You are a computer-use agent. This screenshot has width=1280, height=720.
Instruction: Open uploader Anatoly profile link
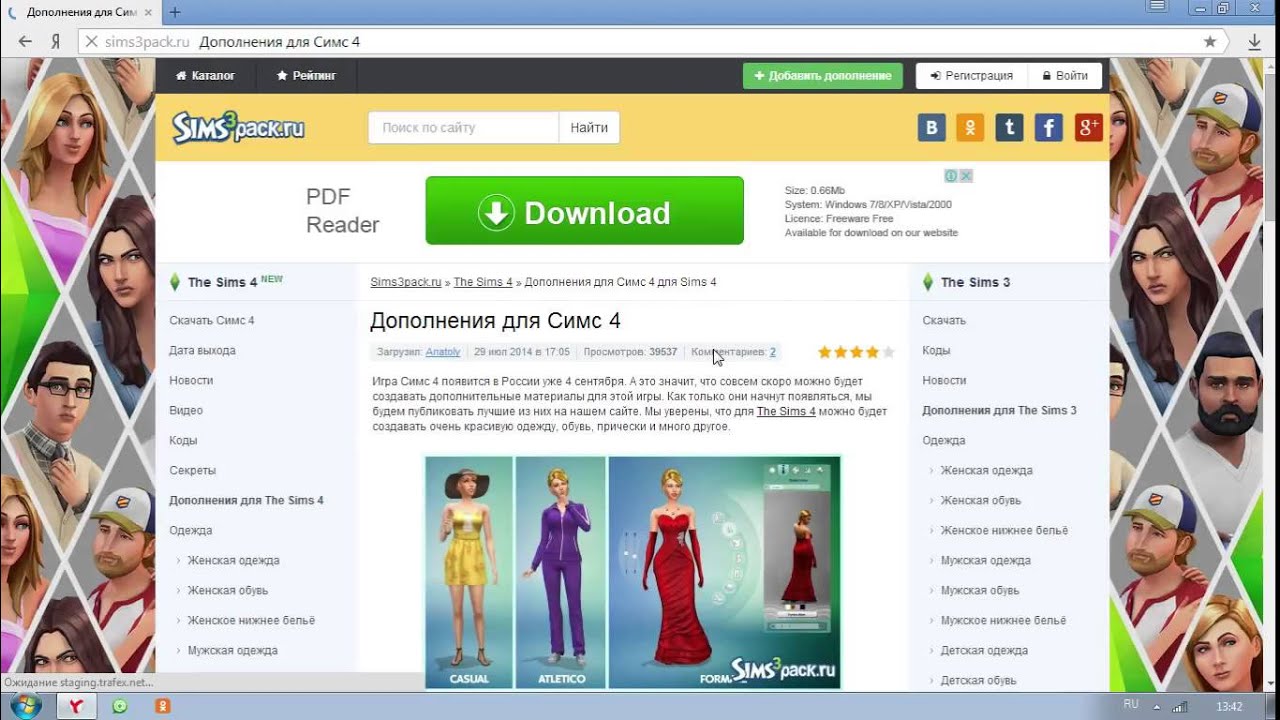[x=443, y=352]
